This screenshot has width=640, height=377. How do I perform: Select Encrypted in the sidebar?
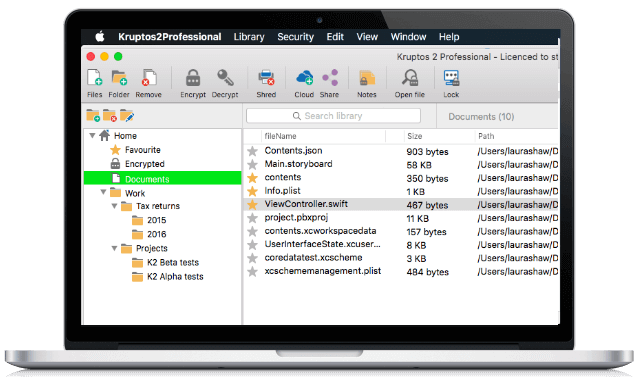144,164
